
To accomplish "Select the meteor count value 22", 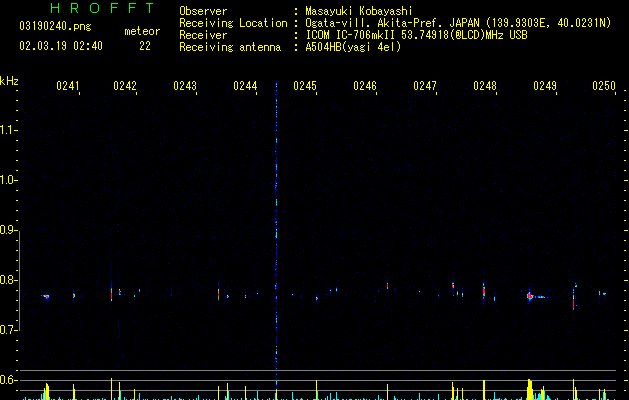I will (x=145, y=46).
